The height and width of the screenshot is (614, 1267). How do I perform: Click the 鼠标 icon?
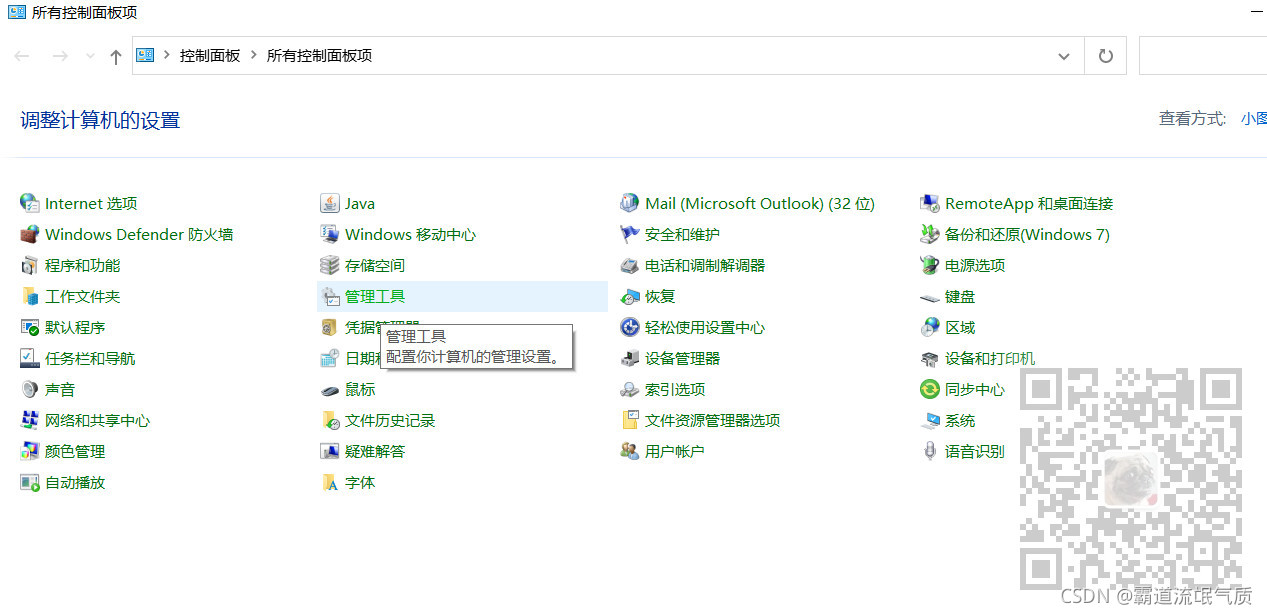click(329, 389)
